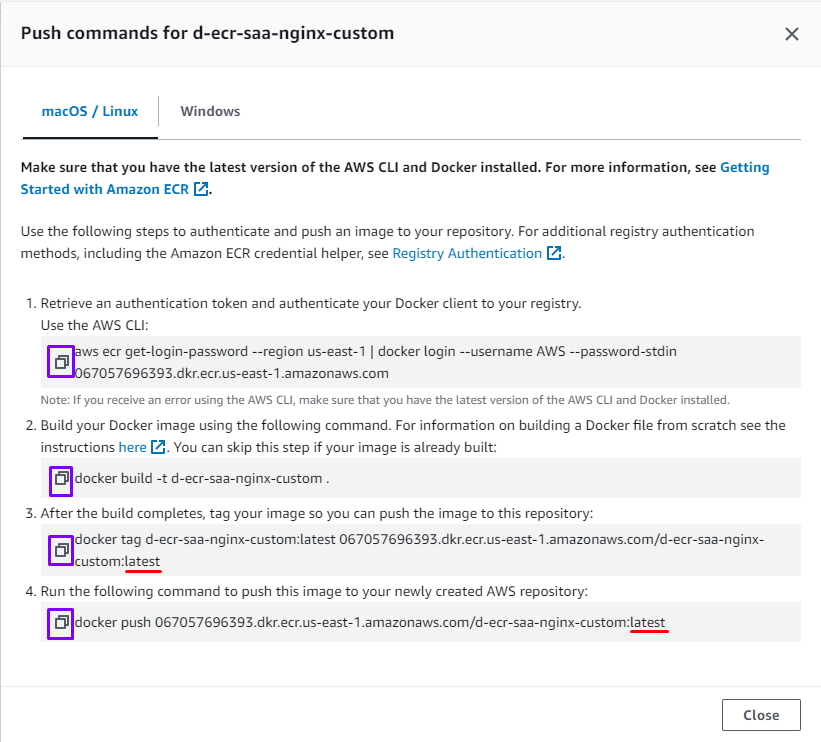The width and height of the screenshot is (821, 742).
Task: Switch to the Windows tab
Action: [x=210, y=111]
